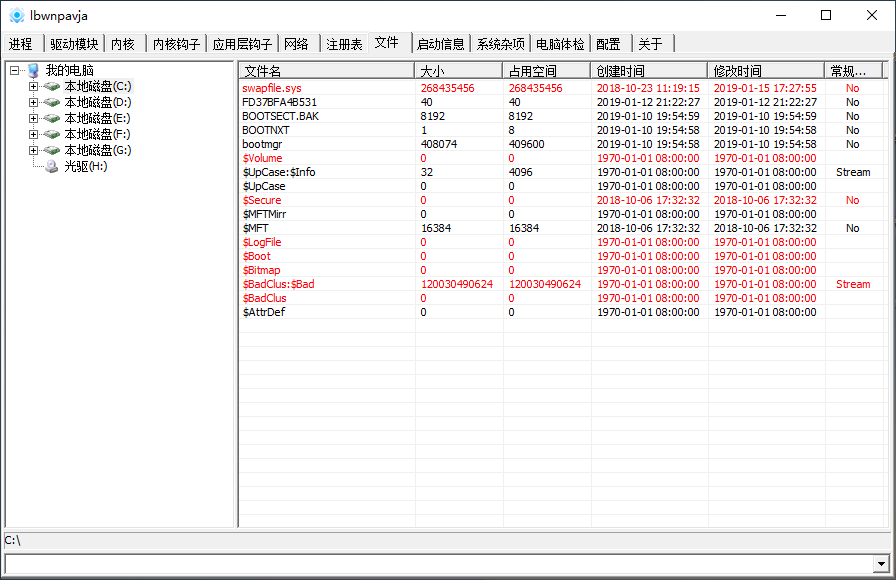The height and width of the screenshot is (580, 896).
Task: Select the local disk (G:) drive icon
Action: (52, 150)
